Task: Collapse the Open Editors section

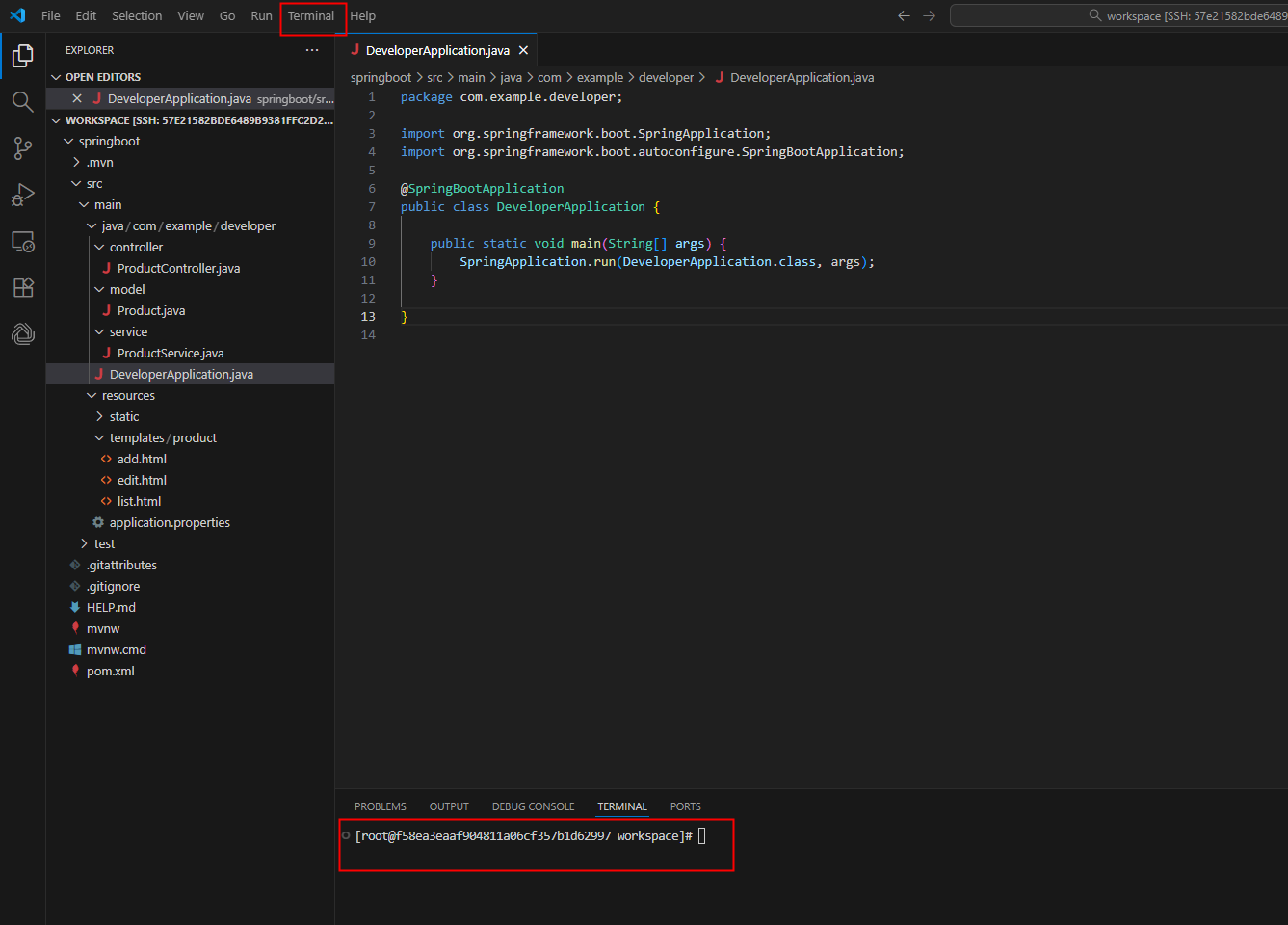Action: 102,77
